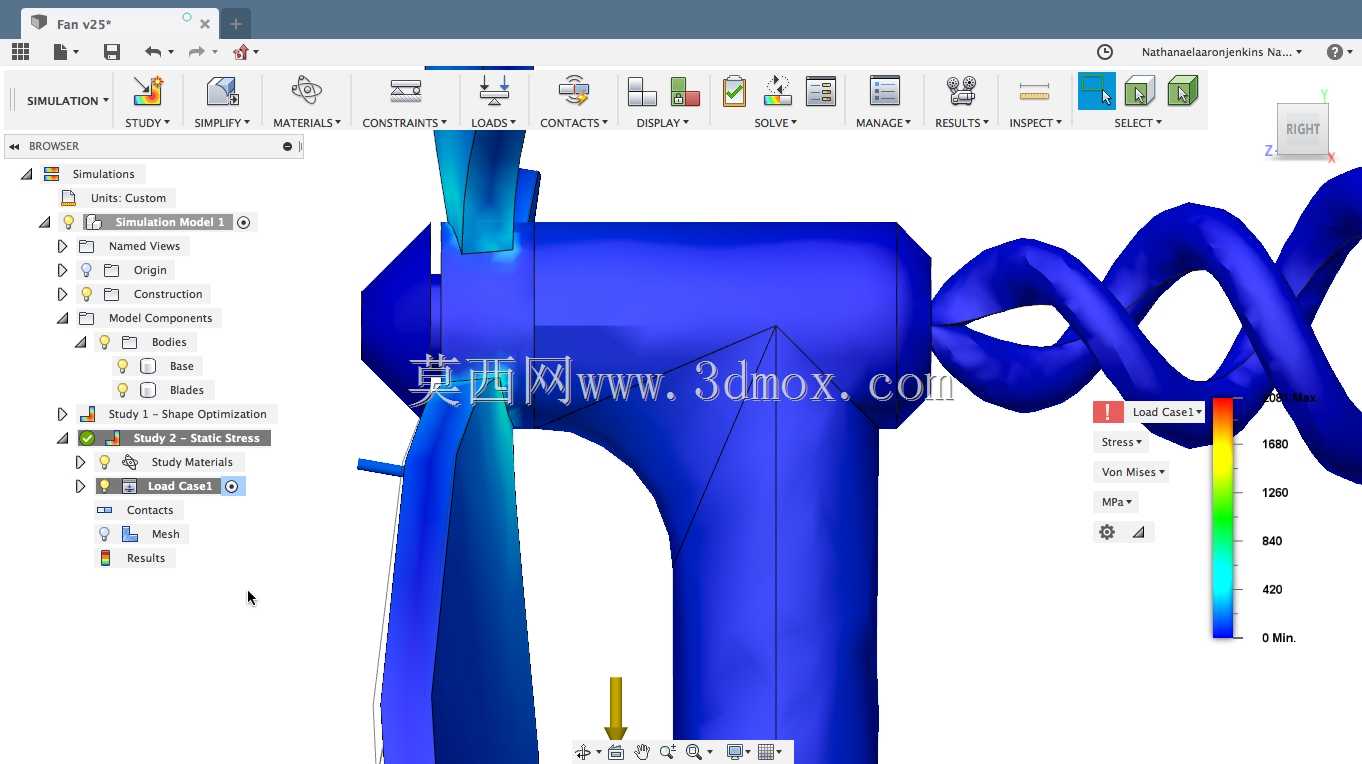Activate Simulation Model 1 radio button
The image size is (1362, 764).
(x=243, y=222)
